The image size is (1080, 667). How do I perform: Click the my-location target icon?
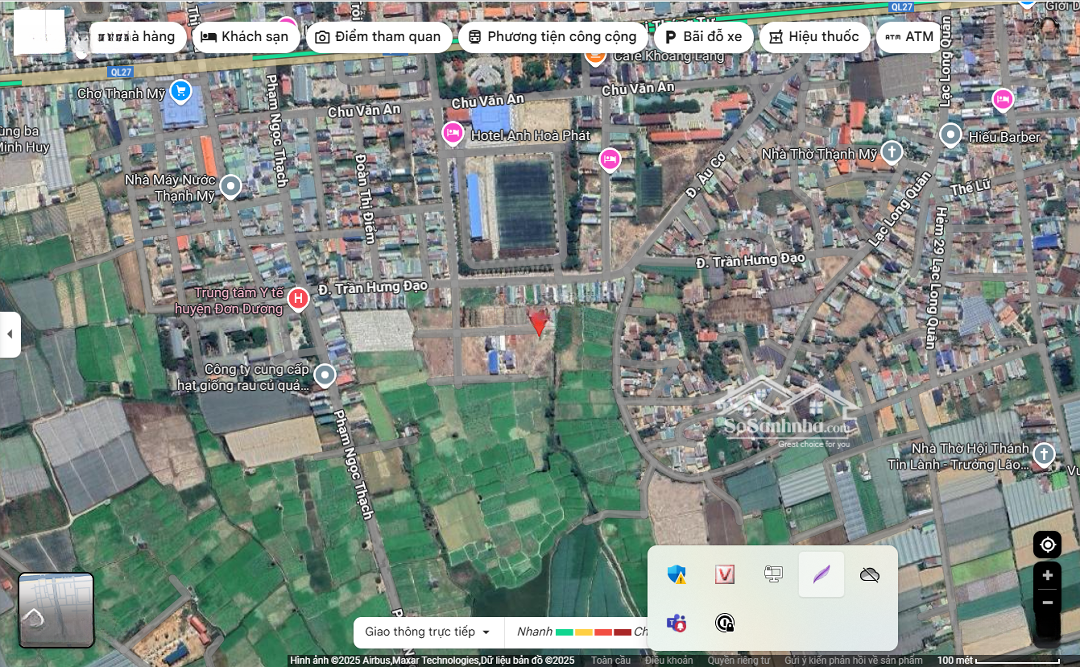1047,545
